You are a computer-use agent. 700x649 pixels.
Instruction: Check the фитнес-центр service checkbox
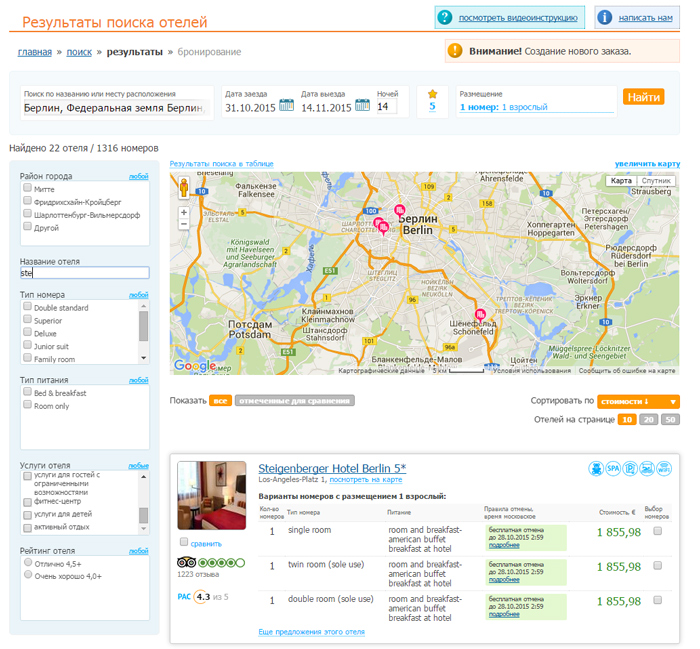click(28, 502)
